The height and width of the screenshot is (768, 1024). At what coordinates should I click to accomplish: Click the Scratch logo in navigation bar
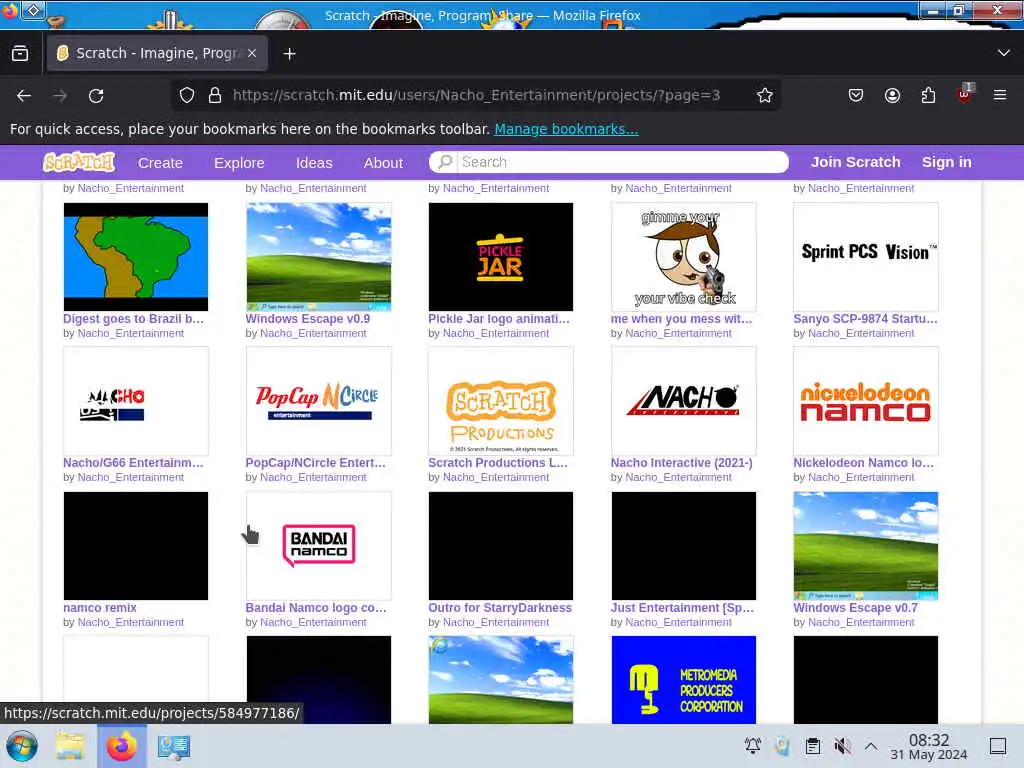(x=79, y=162)
